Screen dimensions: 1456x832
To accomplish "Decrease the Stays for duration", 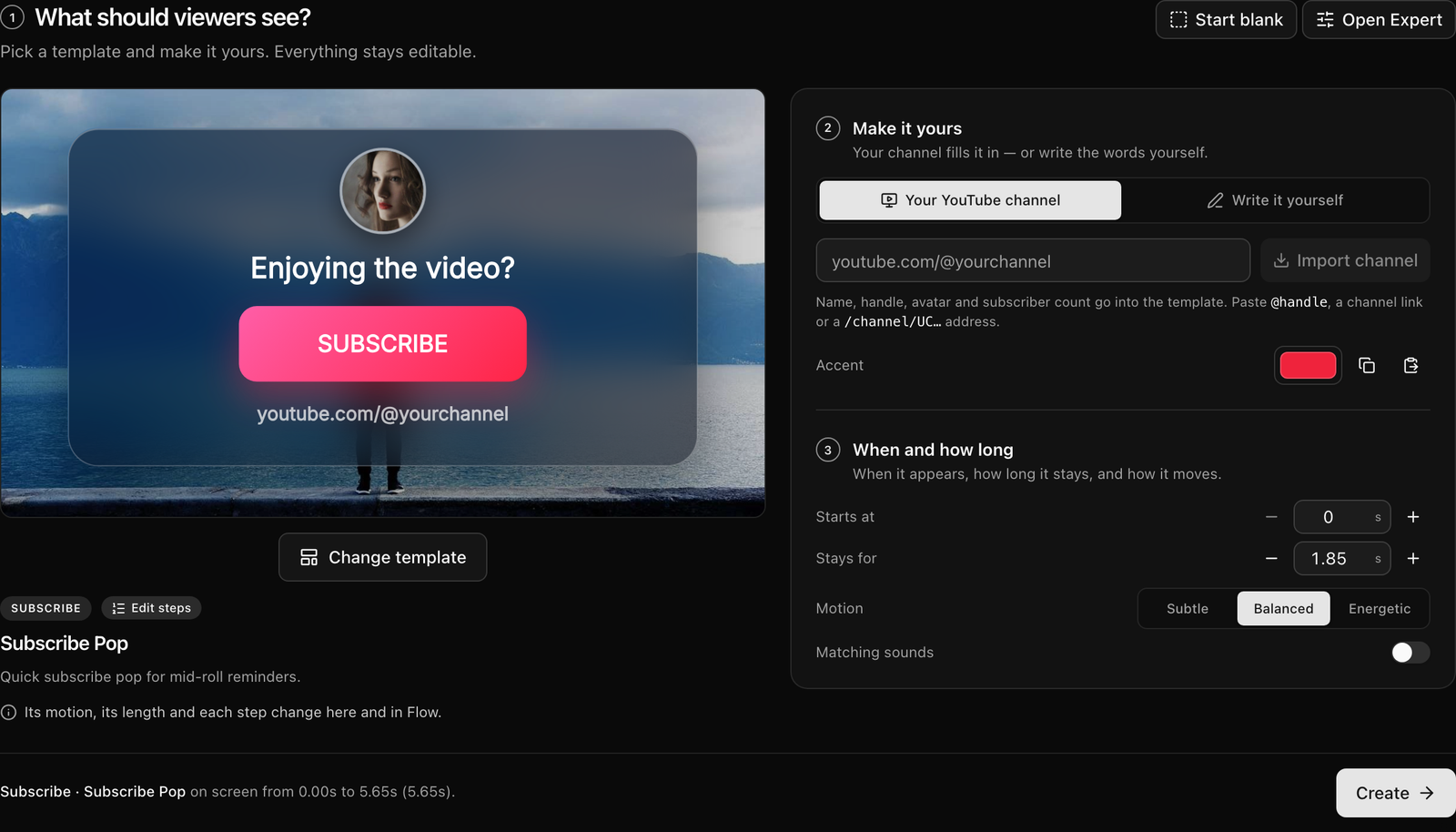I will [x=1271, y=558].
